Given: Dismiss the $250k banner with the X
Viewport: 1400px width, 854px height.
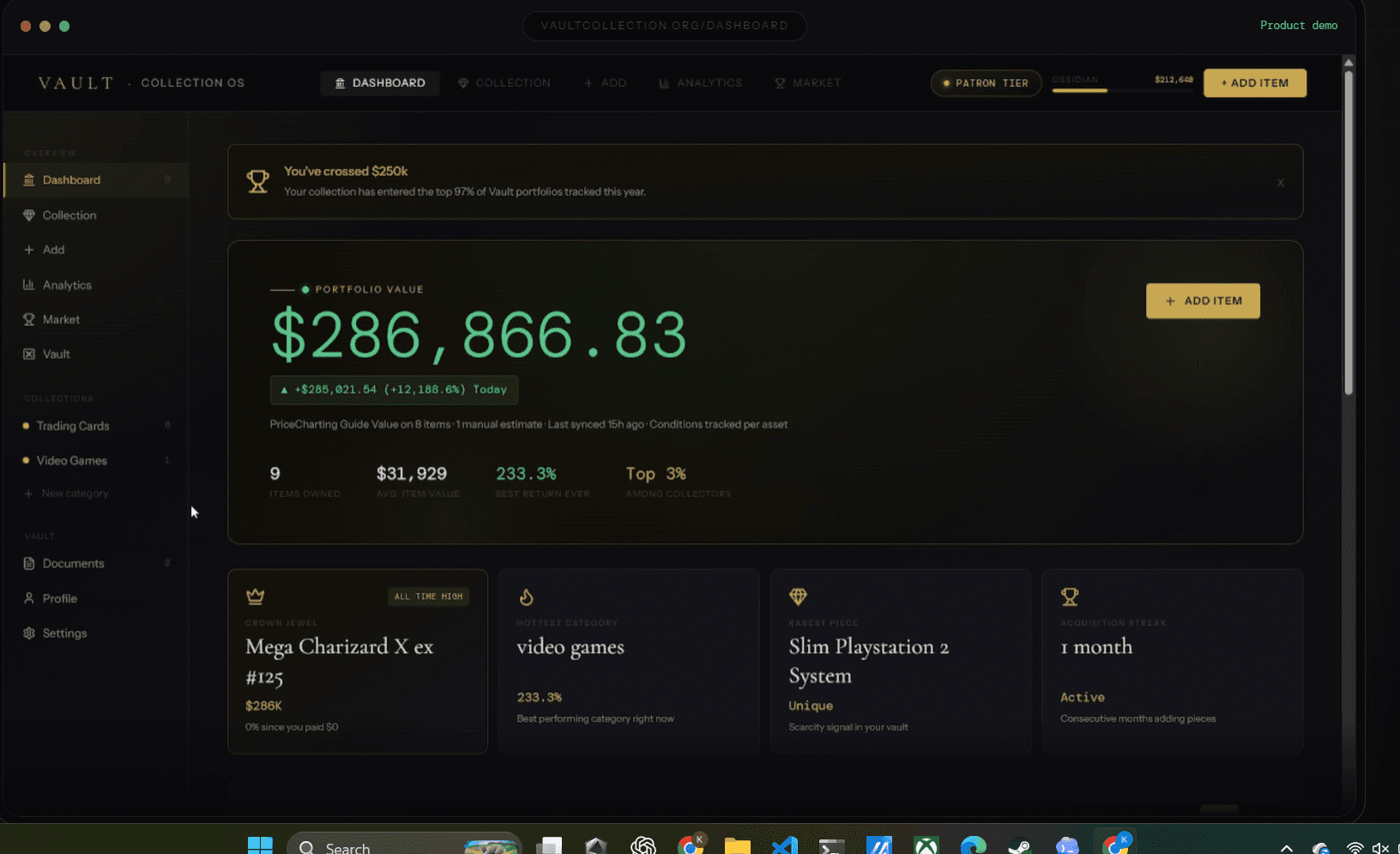Looking at the screenshot, I should tap(1280, 183).
